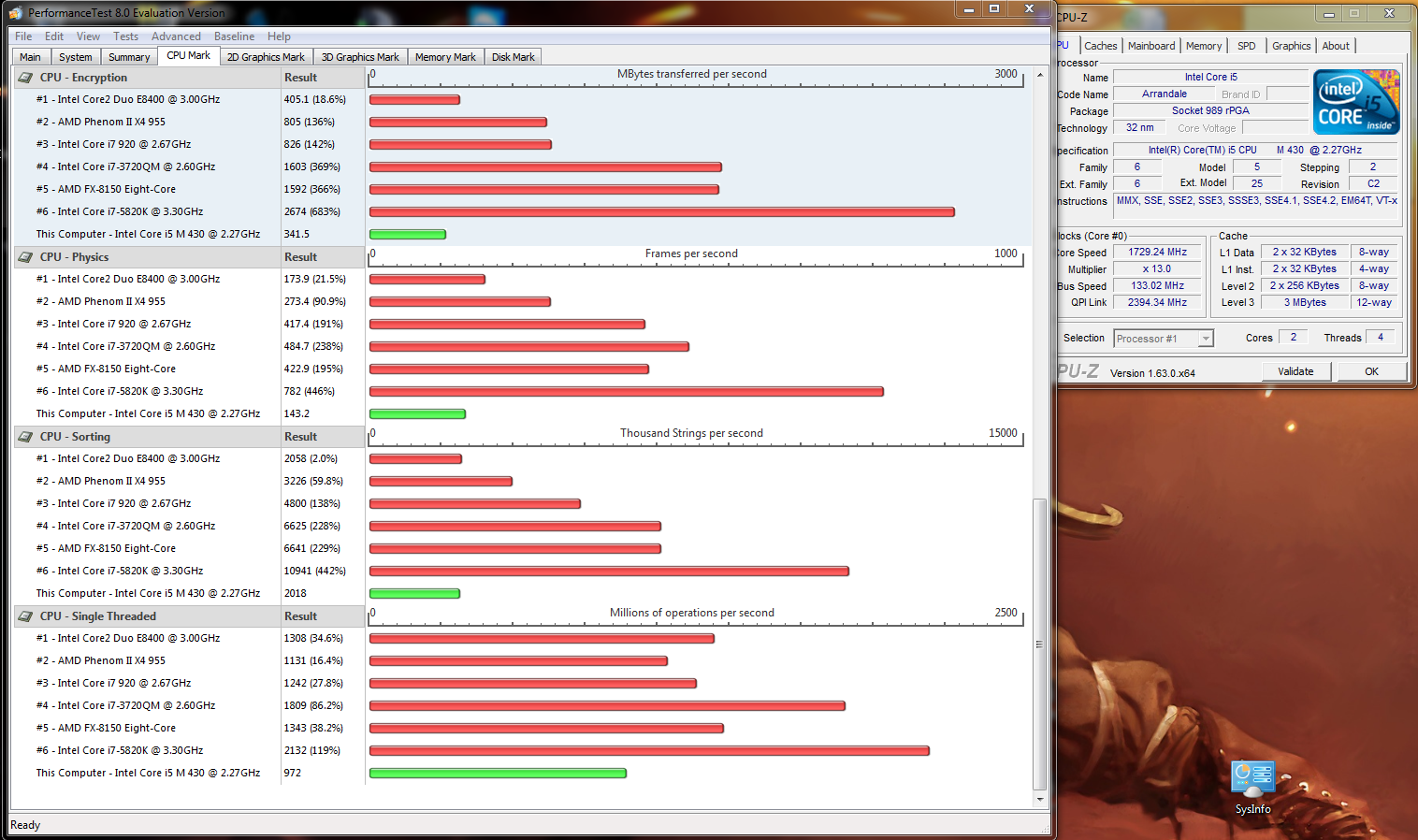
Task: Click the Intel Core i5 logo in CPU-Z
Action: 1356,102
